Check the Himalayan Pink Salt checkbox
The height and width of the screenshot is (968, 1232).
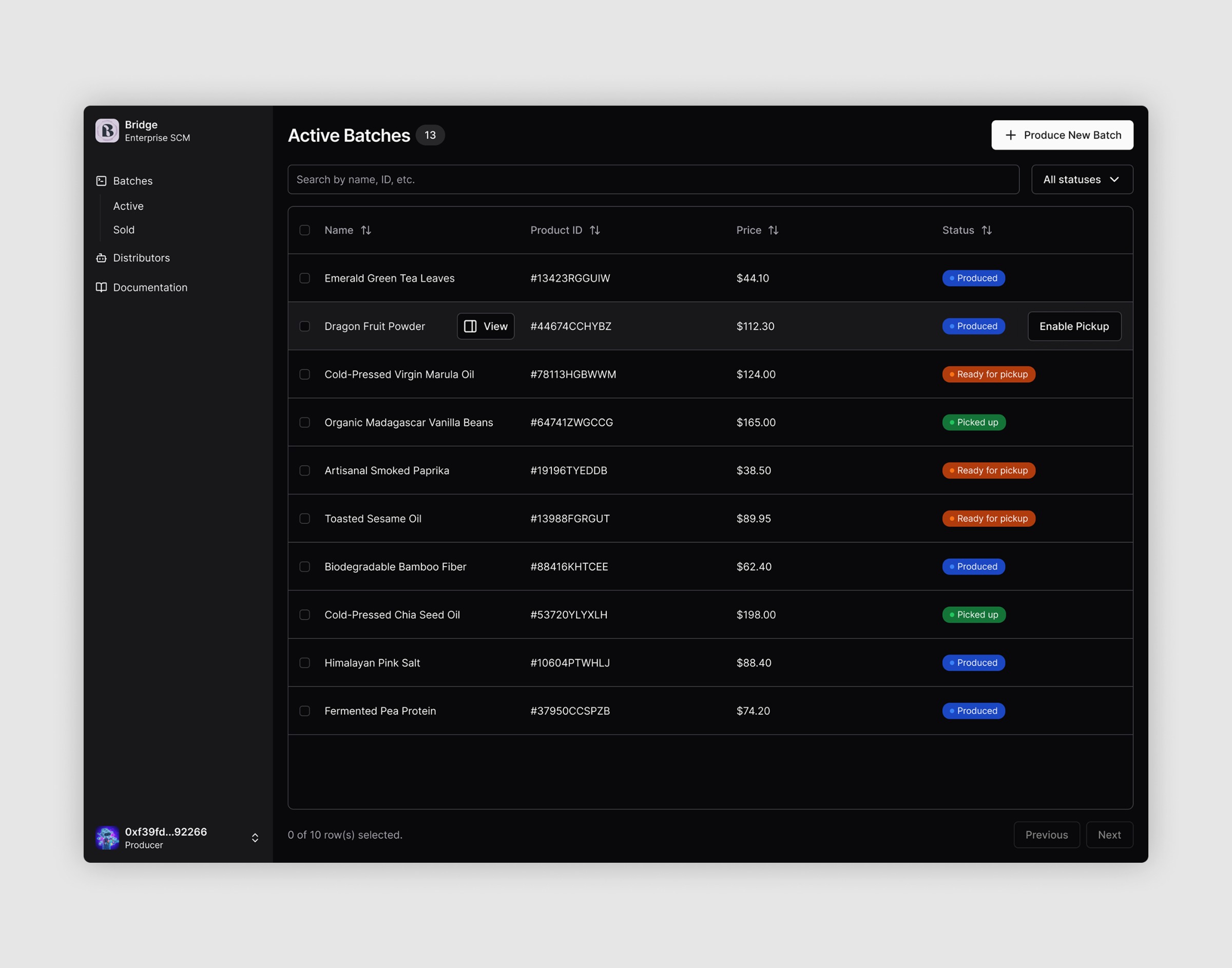tap(305, 662)
